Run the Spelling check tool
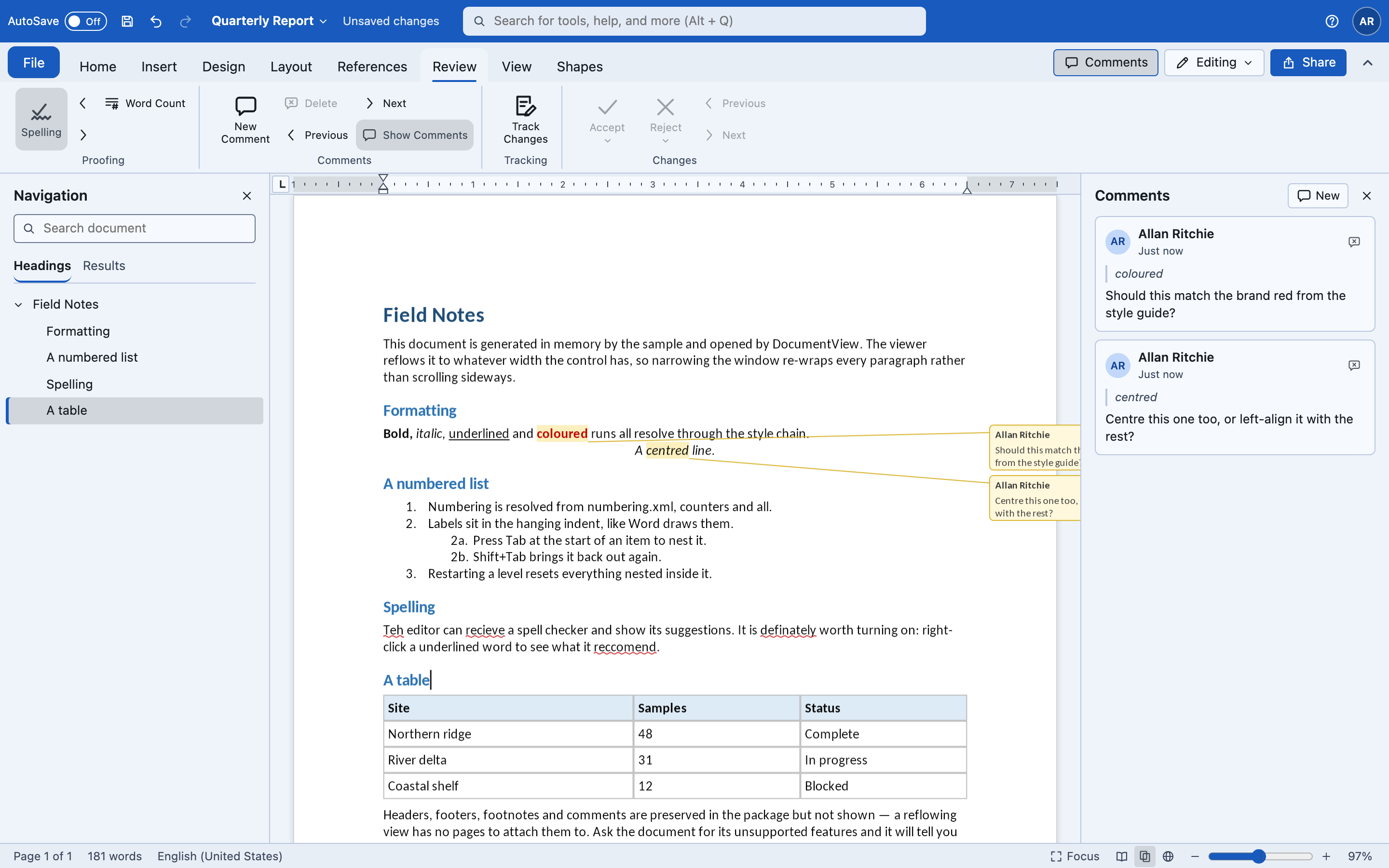The image size is (1389, 868). [x=41, y=119]
